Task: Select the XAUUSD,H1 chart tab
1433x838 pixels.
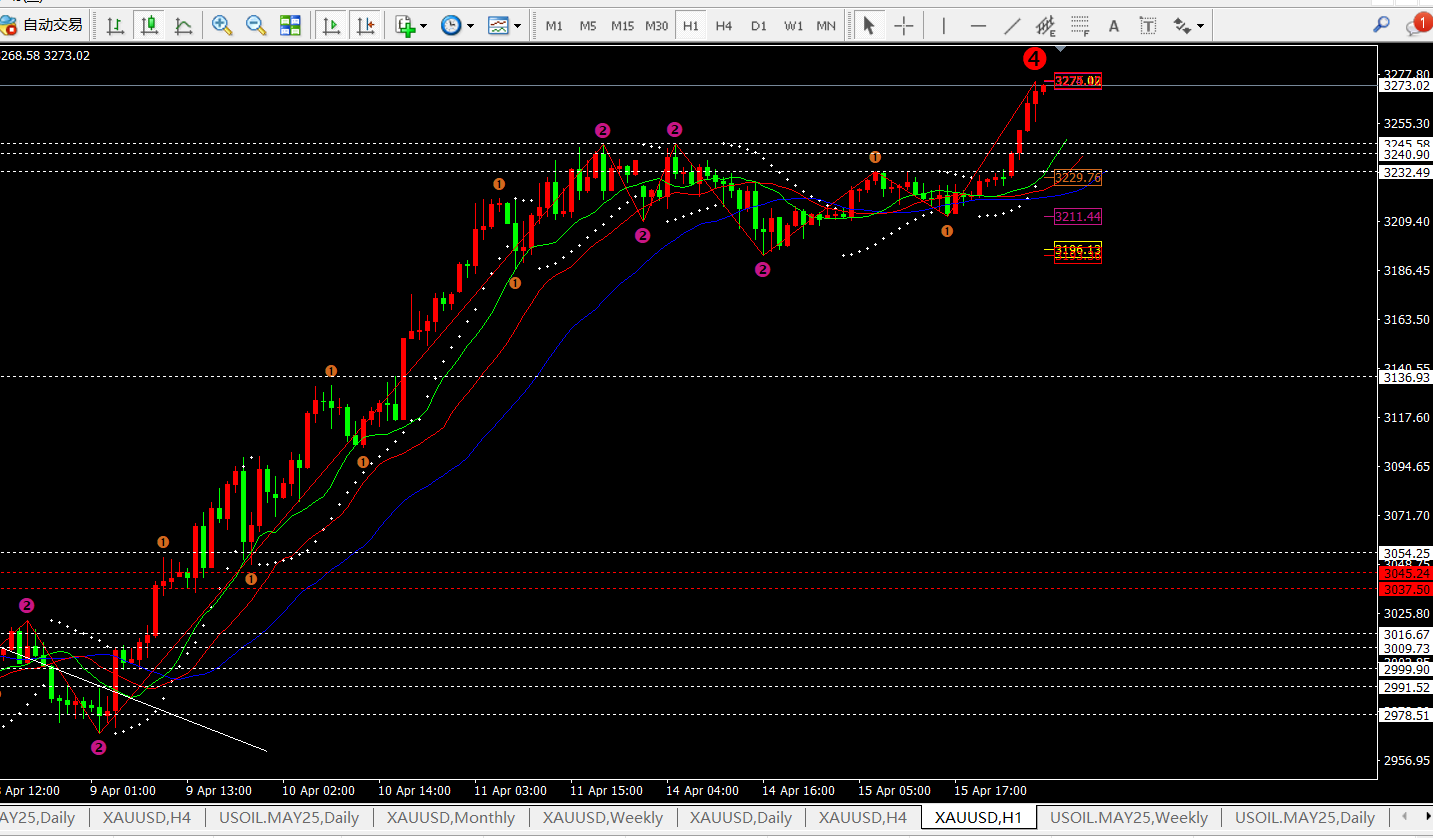Action: (978, 817)
